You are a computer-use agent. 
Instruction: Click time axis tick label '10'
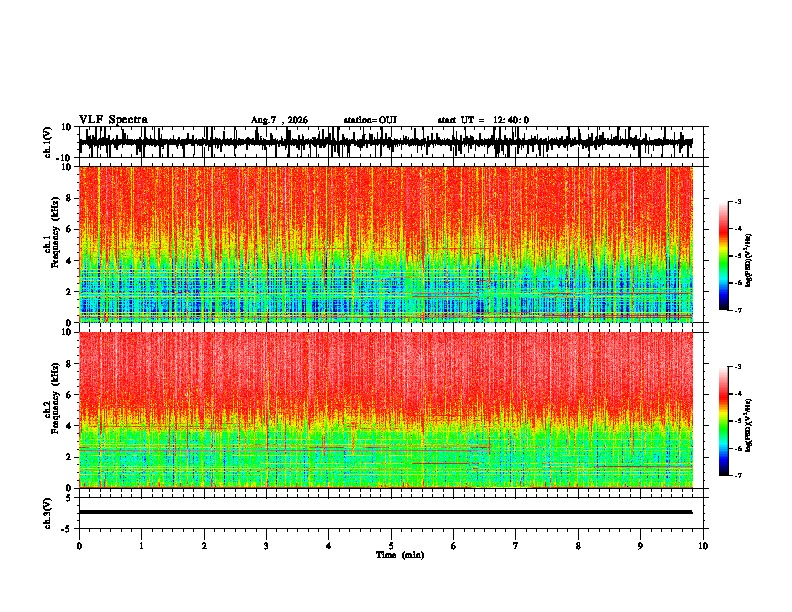703,546
